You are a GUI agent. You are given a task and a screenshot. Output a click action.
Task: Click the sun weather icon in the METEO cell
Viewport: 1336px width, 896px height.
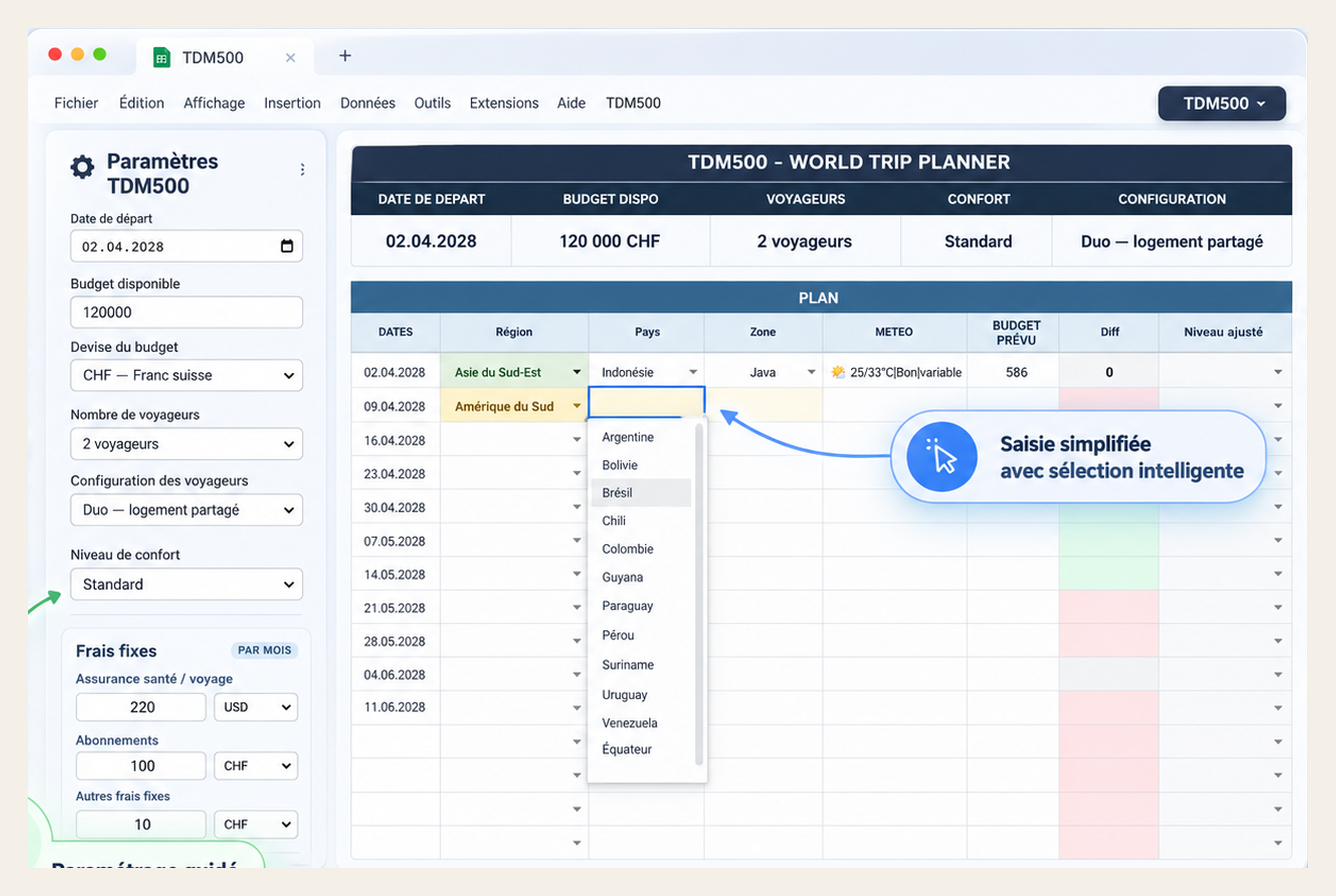tap(838, 372)
